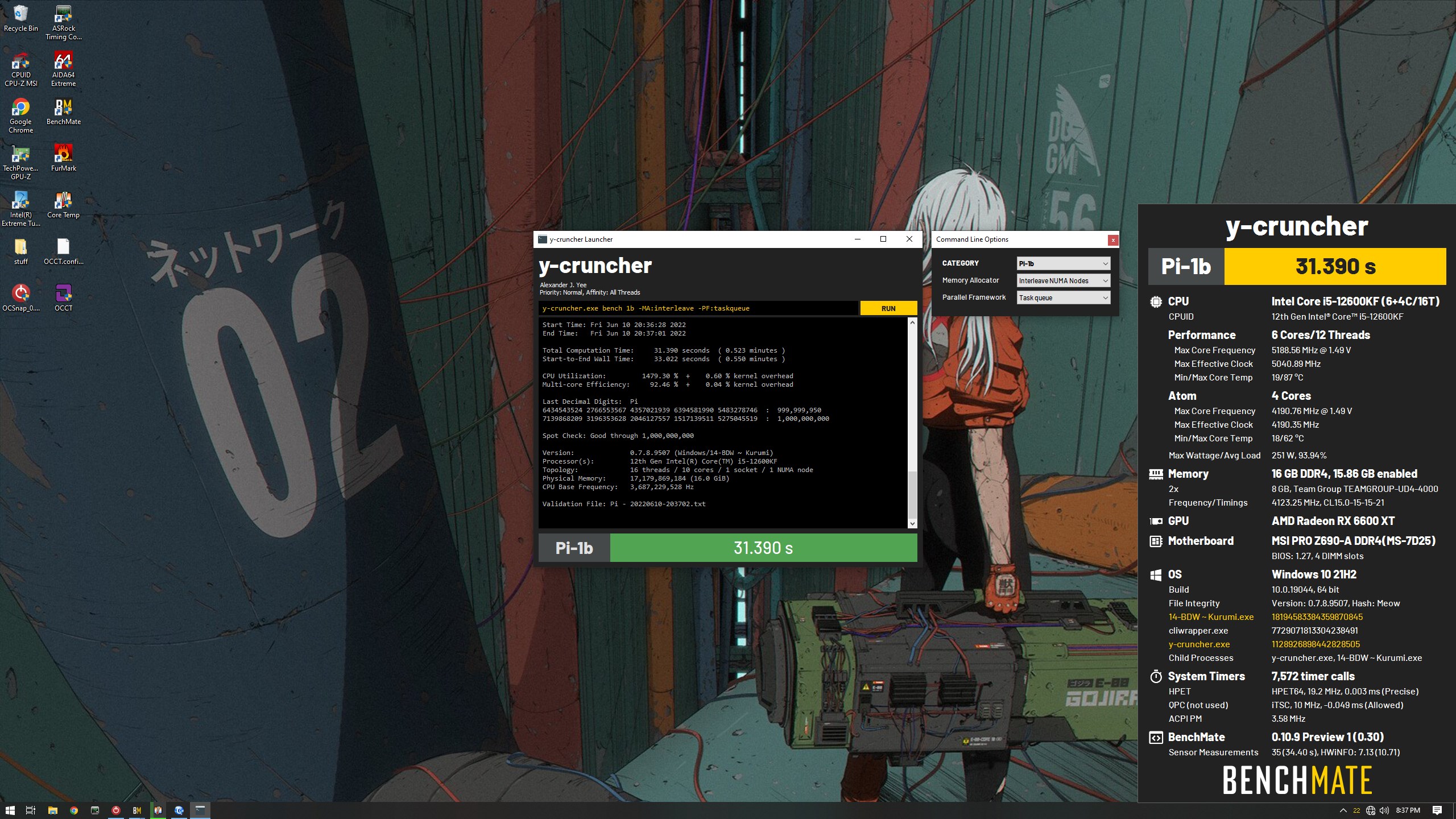Launch BenchMate desktop shortcut

click(x=63, y=111)
